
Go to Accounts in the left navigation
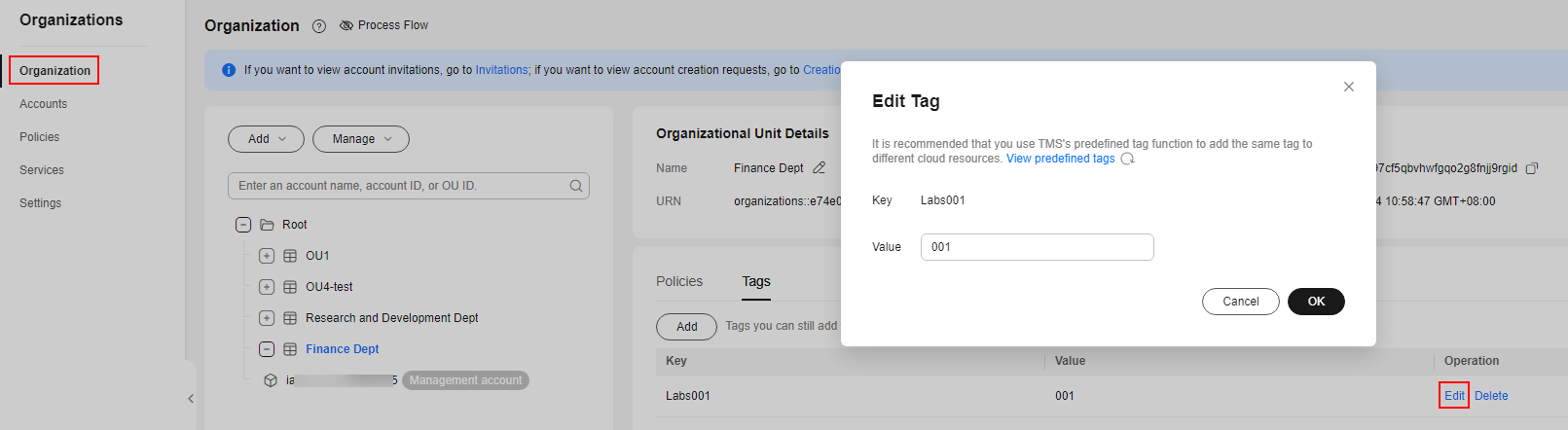[x=44, y=104]
